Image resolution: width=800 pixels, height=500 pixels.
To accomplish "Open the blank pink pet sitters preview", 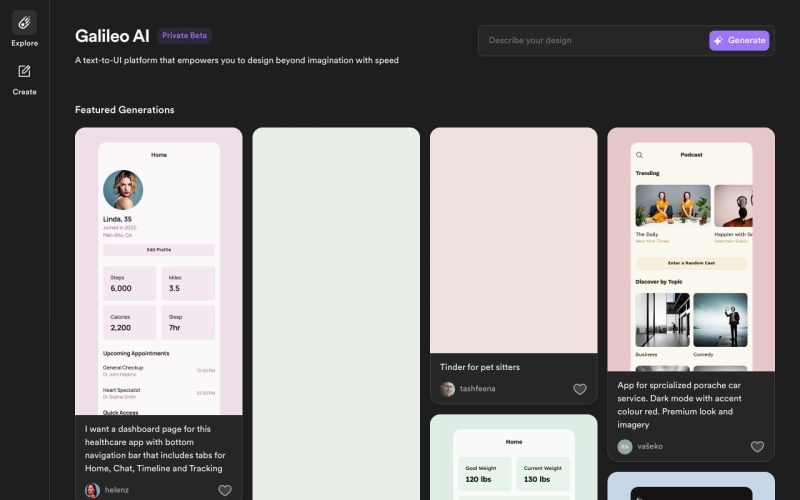I will tap(513, 240).
